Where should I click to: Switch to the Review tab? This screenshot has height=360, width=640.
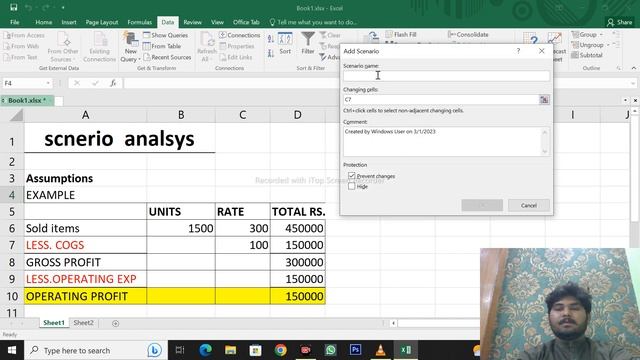pos(192,22)
